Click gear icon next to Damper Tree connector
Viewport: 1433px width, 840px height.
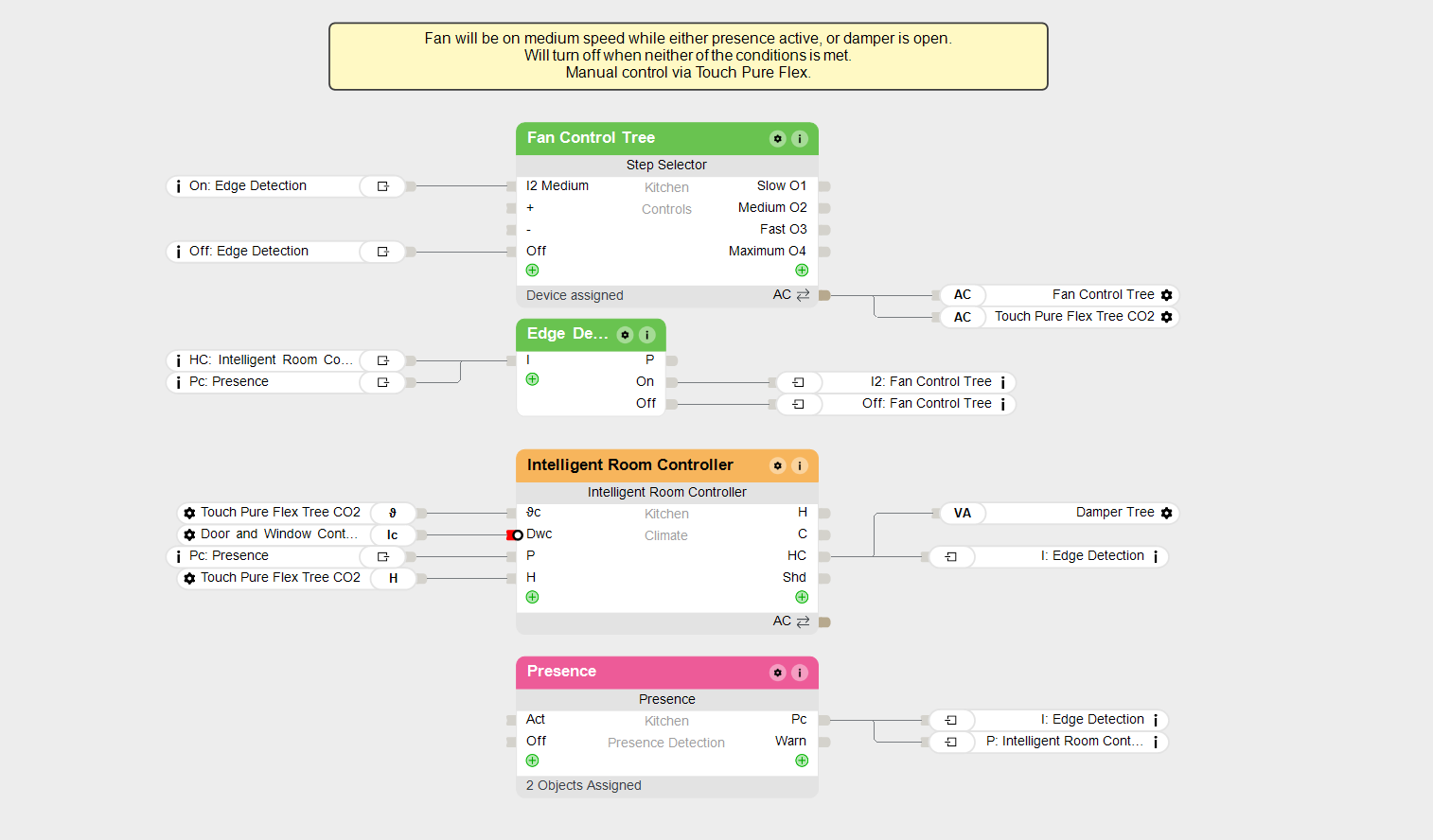(x=1167, y=513)
